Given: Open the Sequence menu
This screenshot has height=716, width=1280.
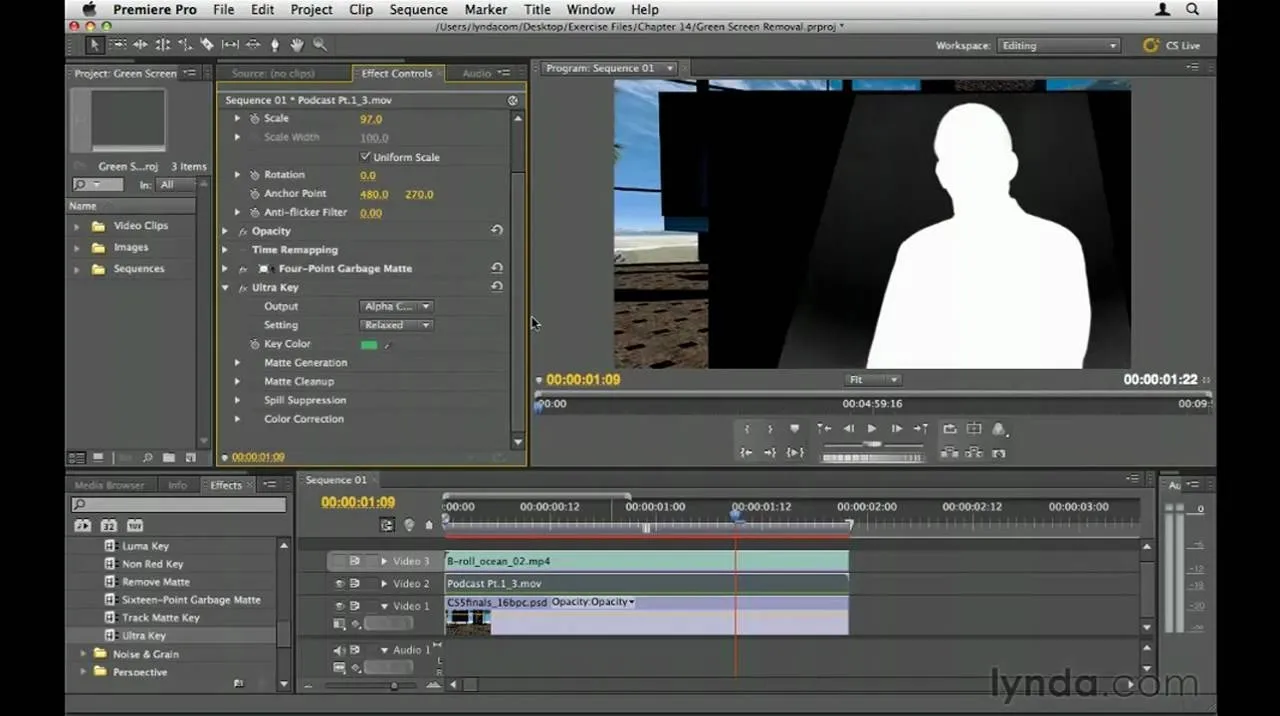Looking at the screenshot, I should pyautogui.click(x=418, y=10).
